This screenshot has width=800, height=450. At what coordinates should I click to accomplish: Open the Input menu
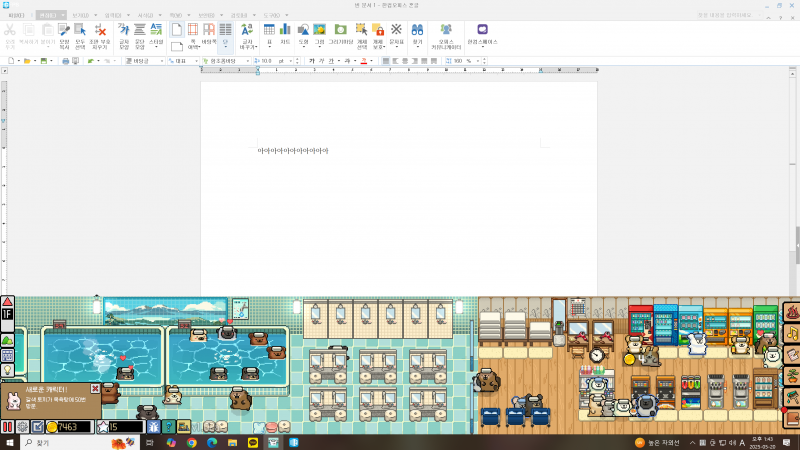point(113,15)
